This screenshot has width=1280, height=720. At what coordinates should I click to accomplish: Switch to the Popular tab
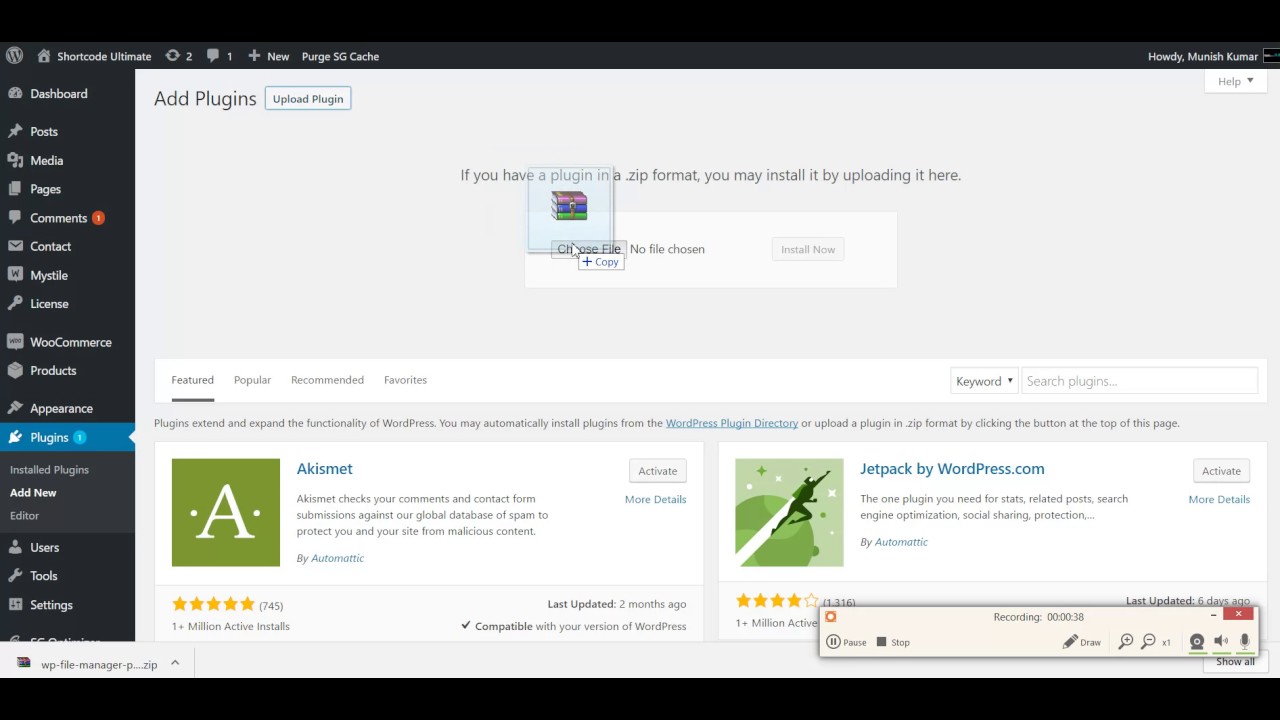click(252, 380)
